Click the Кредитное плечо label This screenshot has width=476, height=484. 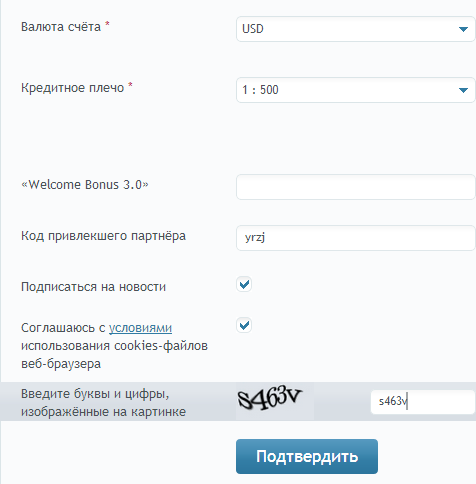click(x=72, y=88)
